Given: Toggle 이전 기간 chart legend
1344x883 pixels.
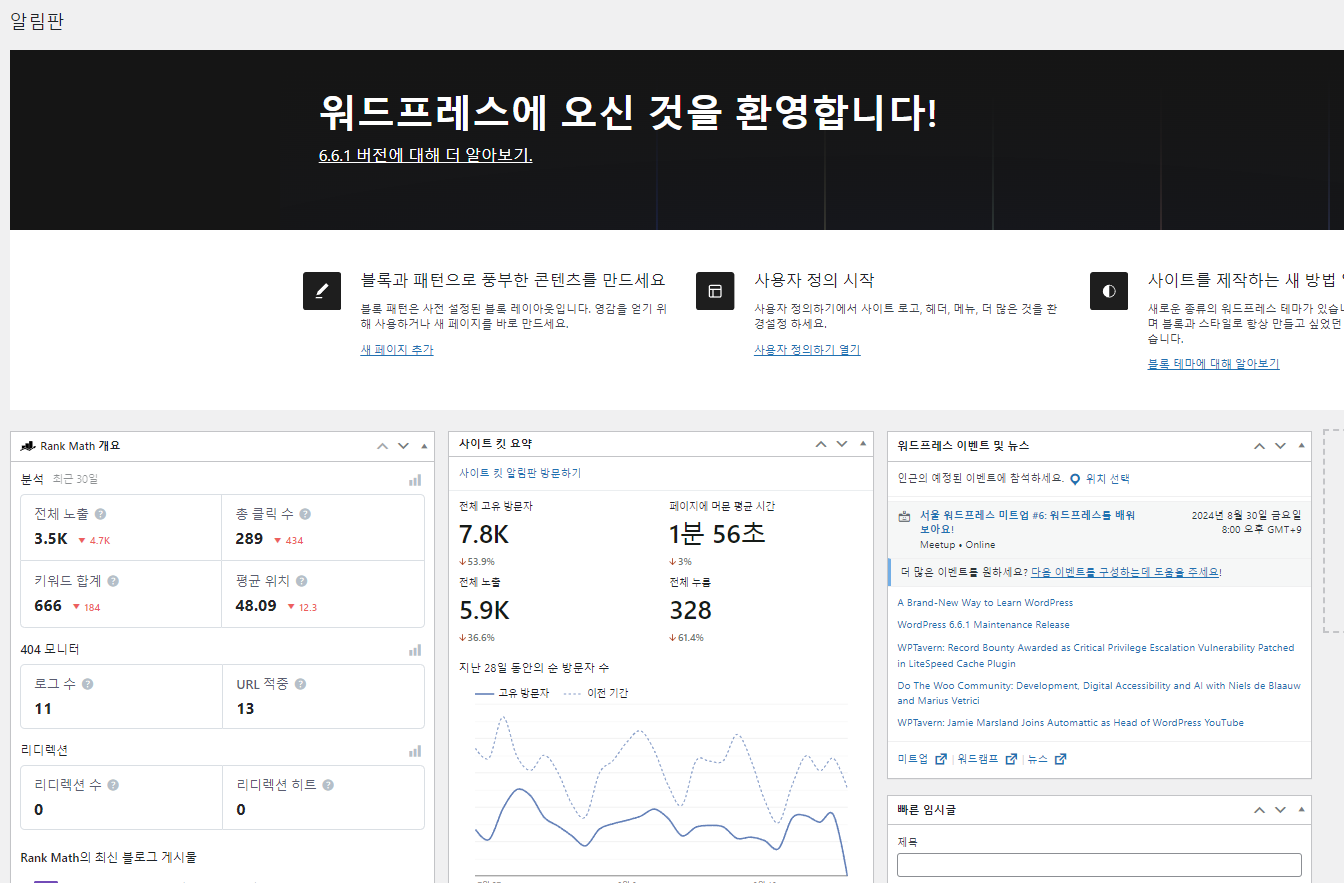Looking at the screenshot, I should [596, 693].
